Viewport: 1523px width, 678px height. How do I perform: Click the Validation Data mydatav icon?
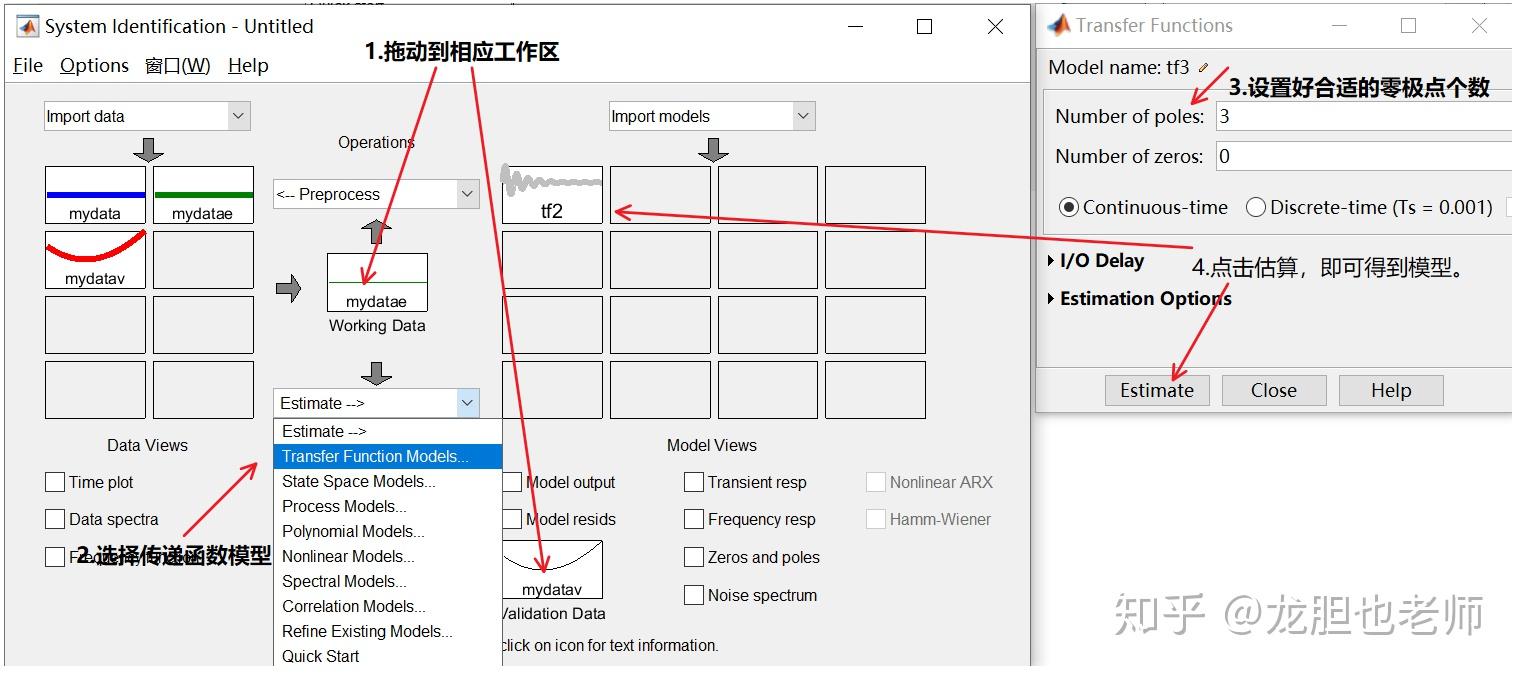552,570
